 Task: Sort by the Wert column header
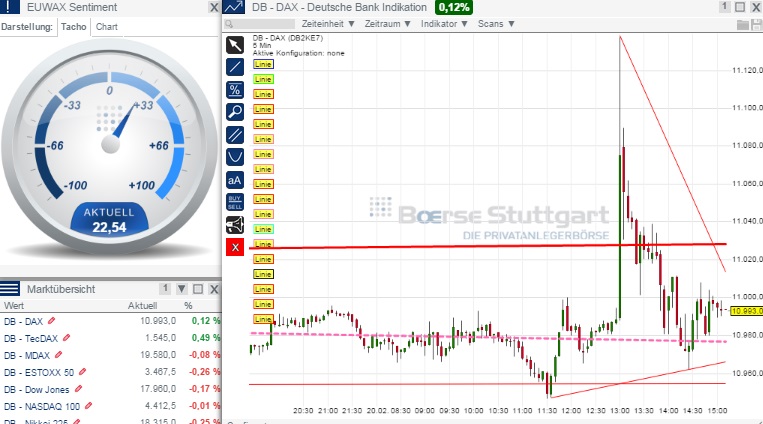tap(14, 306)
